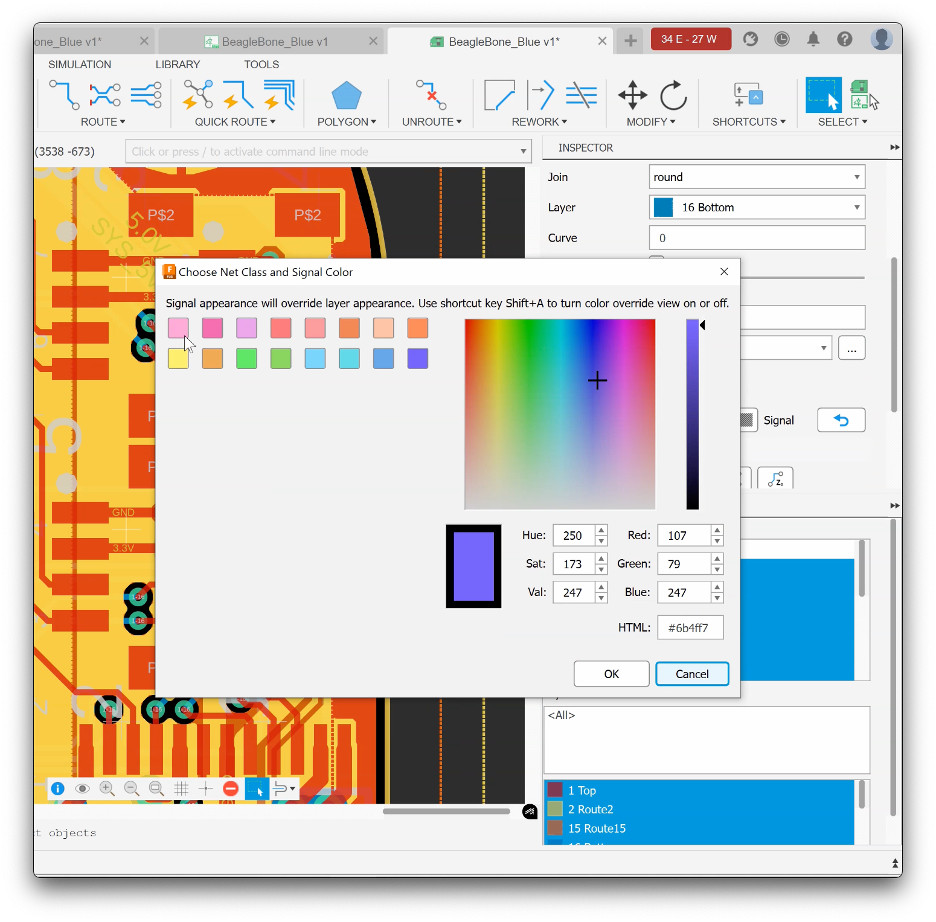Toggle the crosshair origin marker icon

tap(205, 789)
